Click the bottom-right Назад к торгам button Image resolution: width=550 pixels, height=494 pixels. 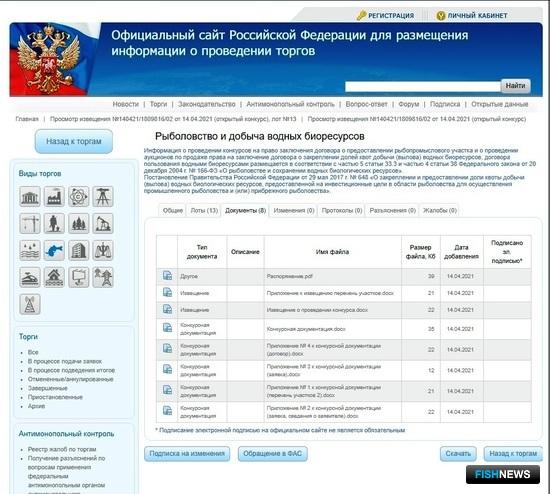pos(513,454)
